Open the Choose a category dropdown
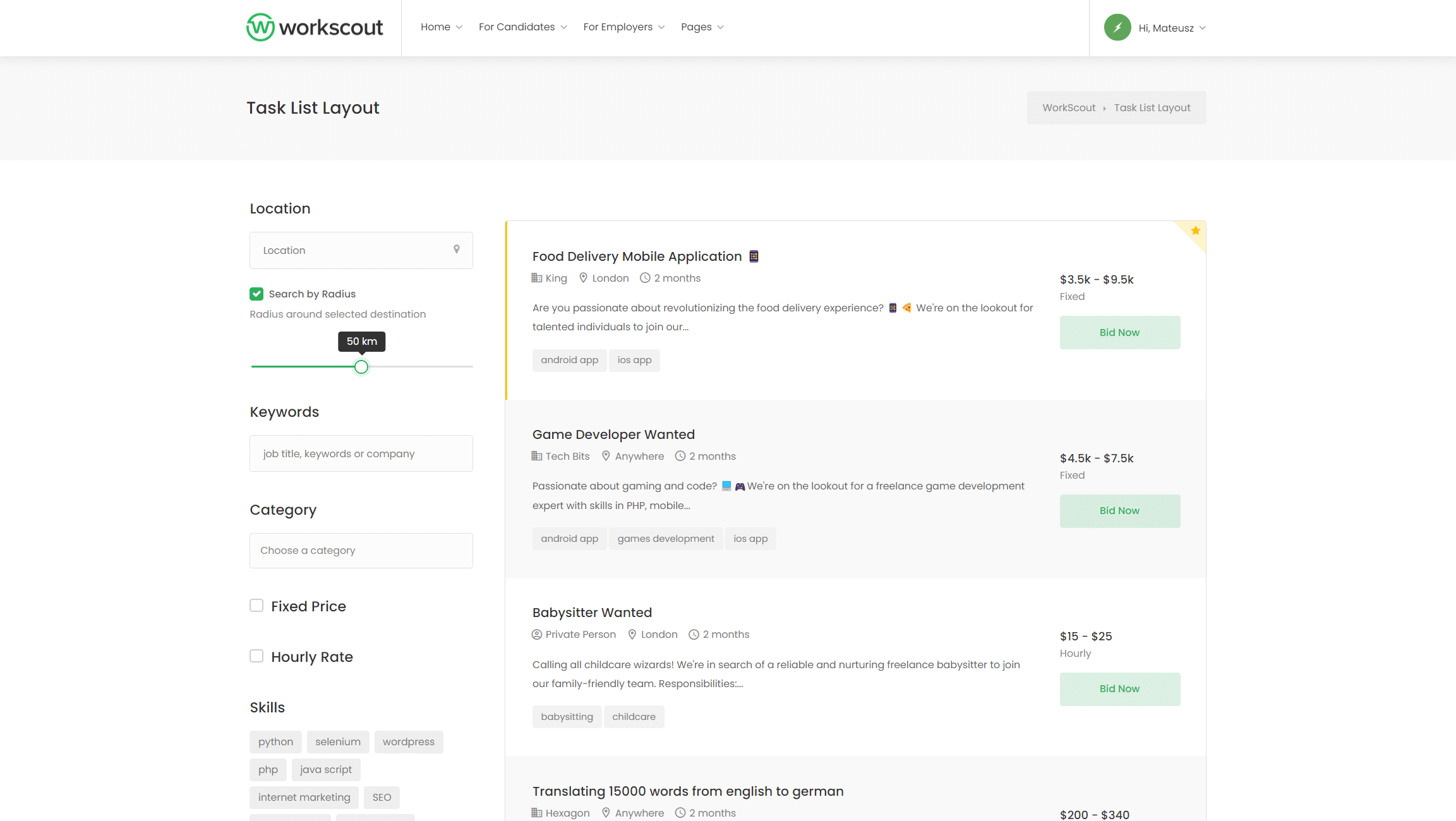1456x821 pixels. [361, 550]
